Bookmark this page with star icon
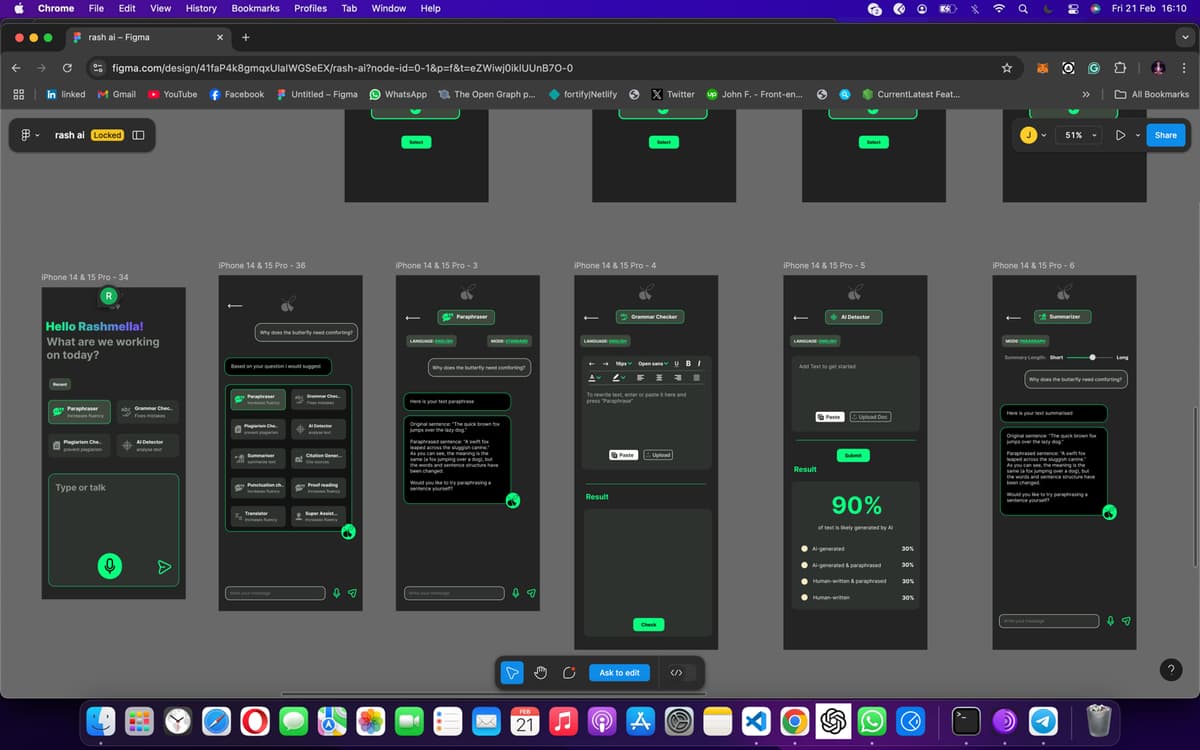 [x=1007, y=68]
